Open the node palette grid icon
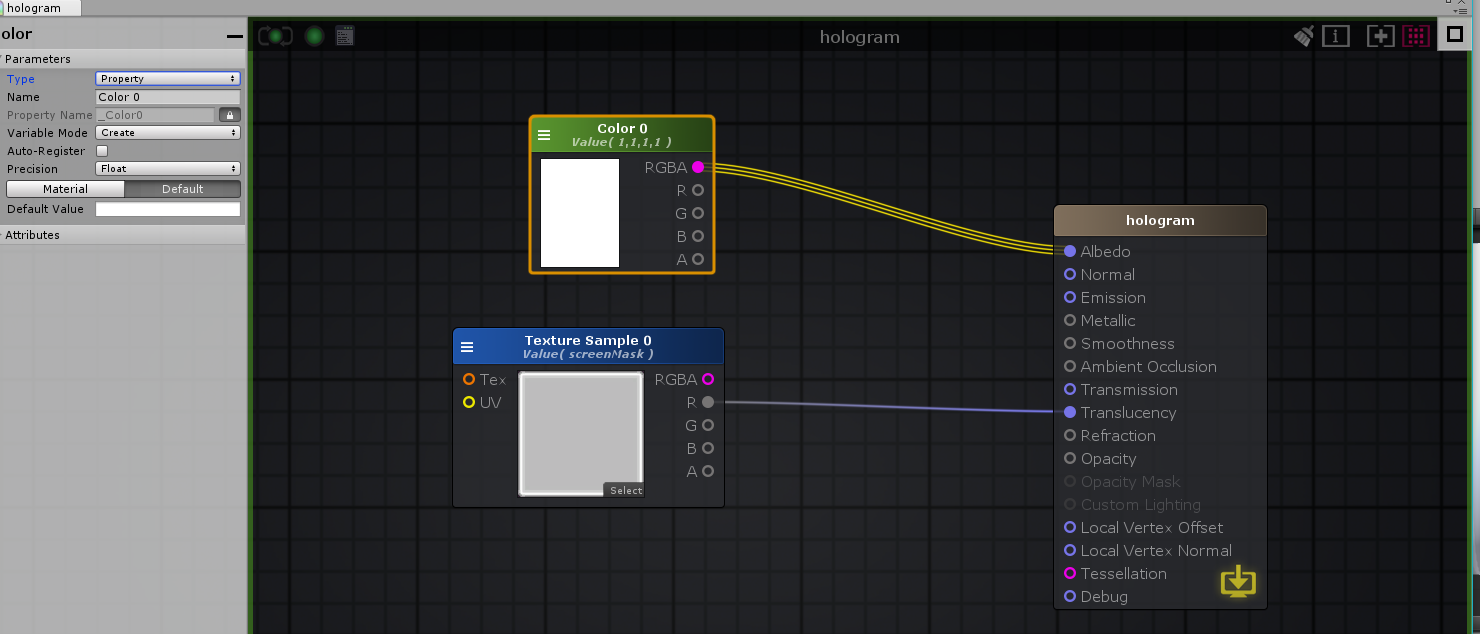Screen dimensions: 1480x634 pos(1416,35)
